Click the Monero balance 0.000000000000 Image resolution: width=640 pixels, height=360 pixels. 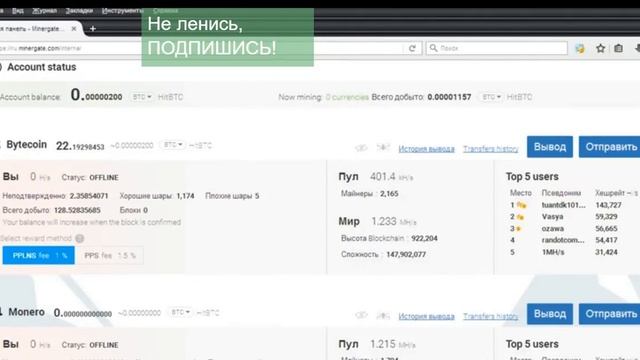[x=83, y=313]
